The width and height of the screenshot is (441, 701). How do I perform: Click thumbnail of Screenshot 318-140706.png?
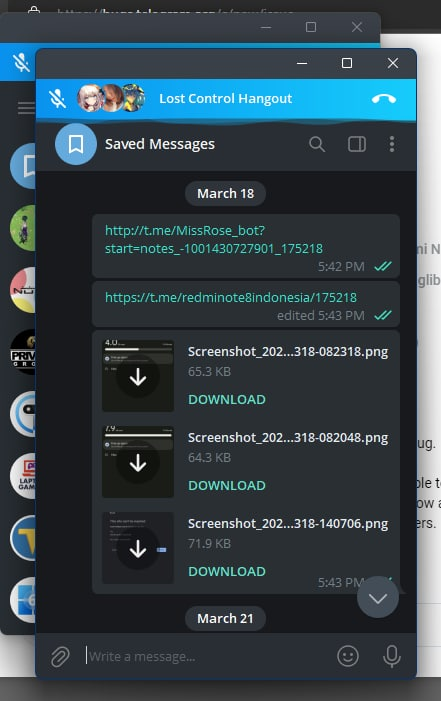tap(138, 548)
